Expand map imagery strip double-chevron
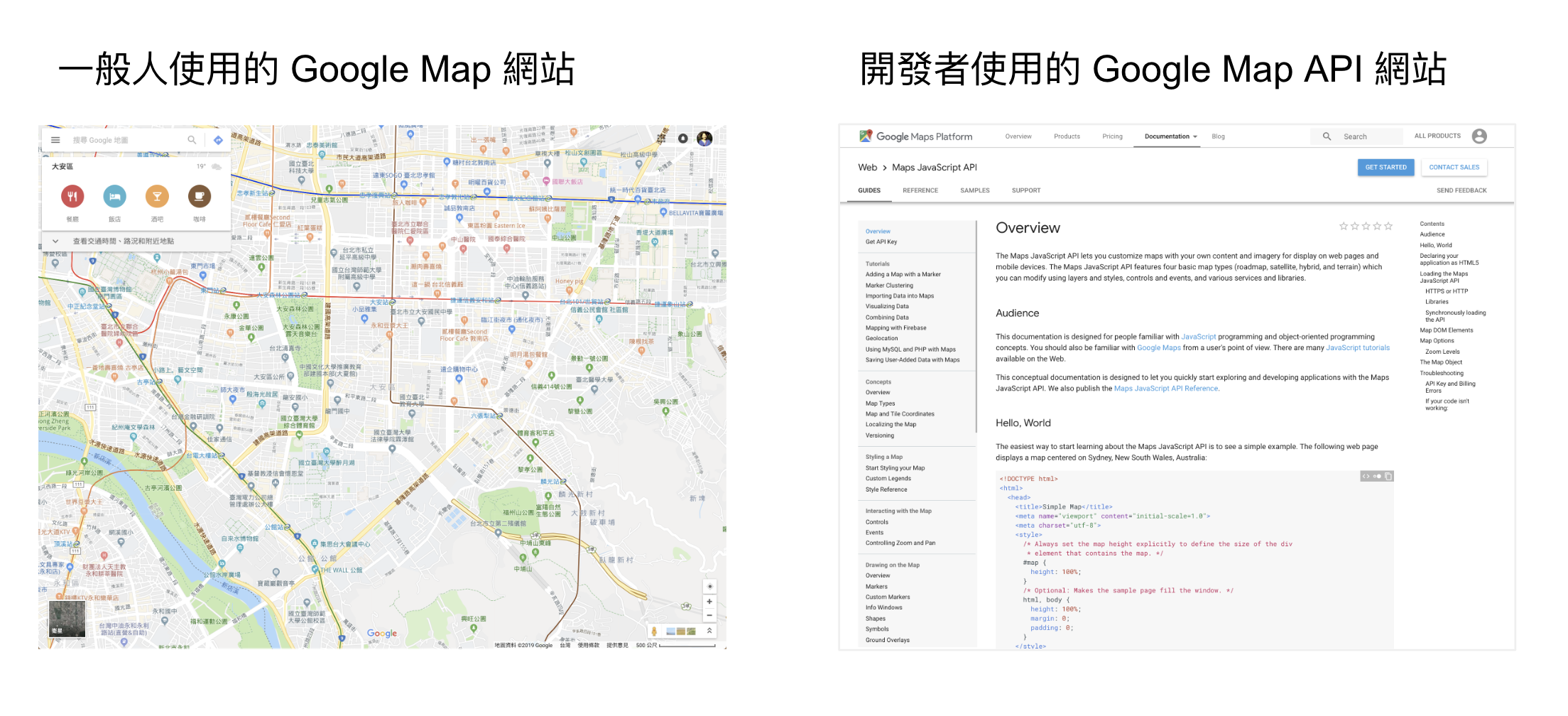 pos(709,631)
